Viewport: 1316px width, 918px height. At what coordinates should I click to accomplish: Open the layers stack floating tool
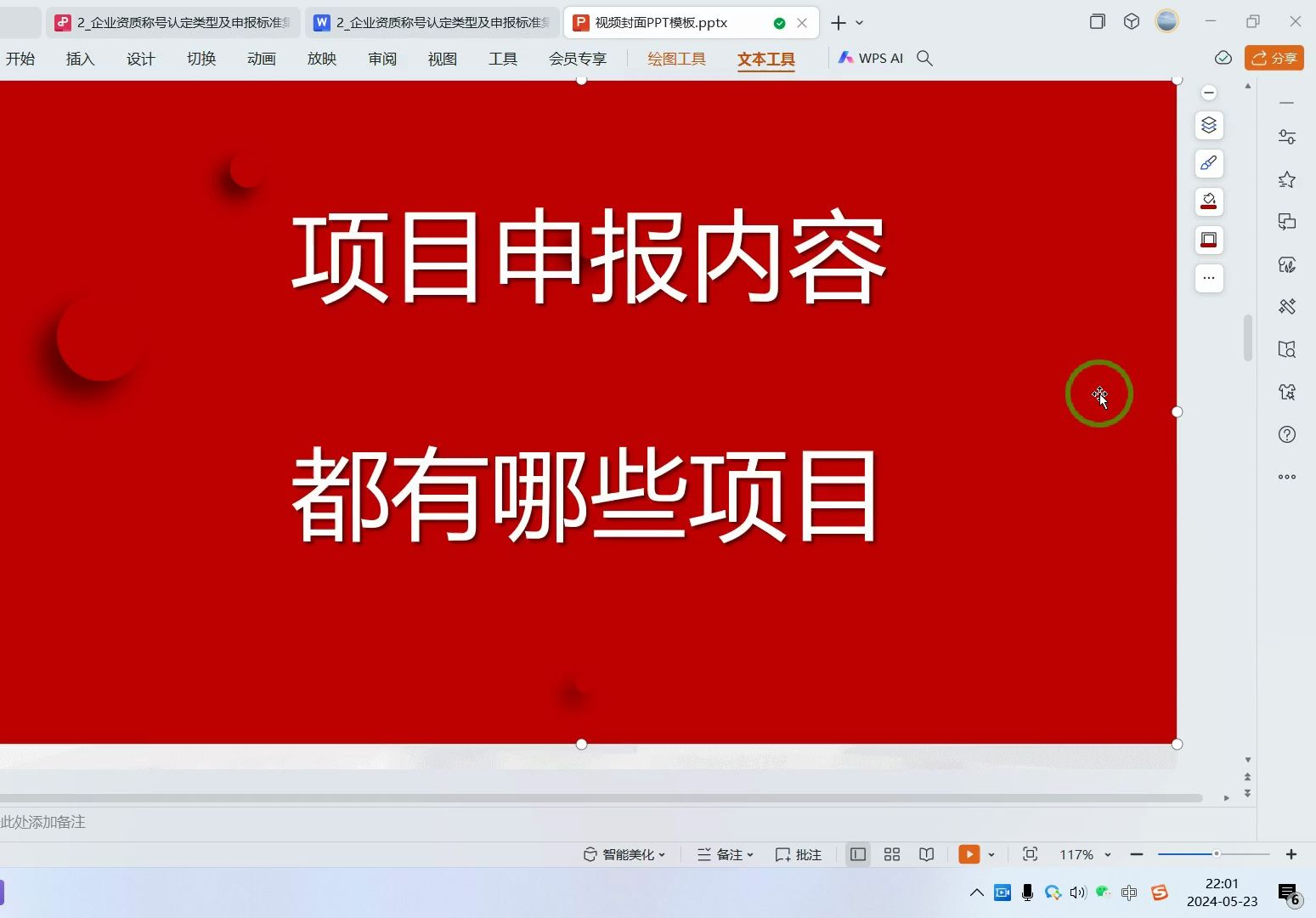(1209, 126)
